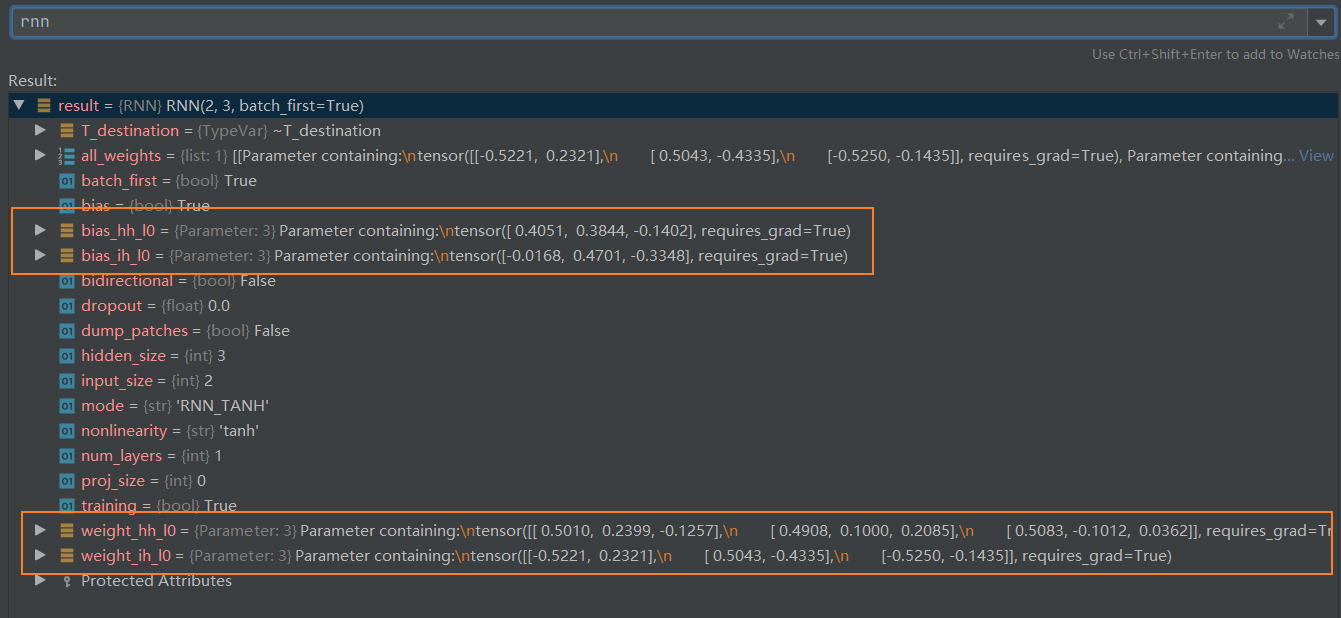
Task: Click the weight_ih_l0 object icon
Action: click(x=67, y=556)
